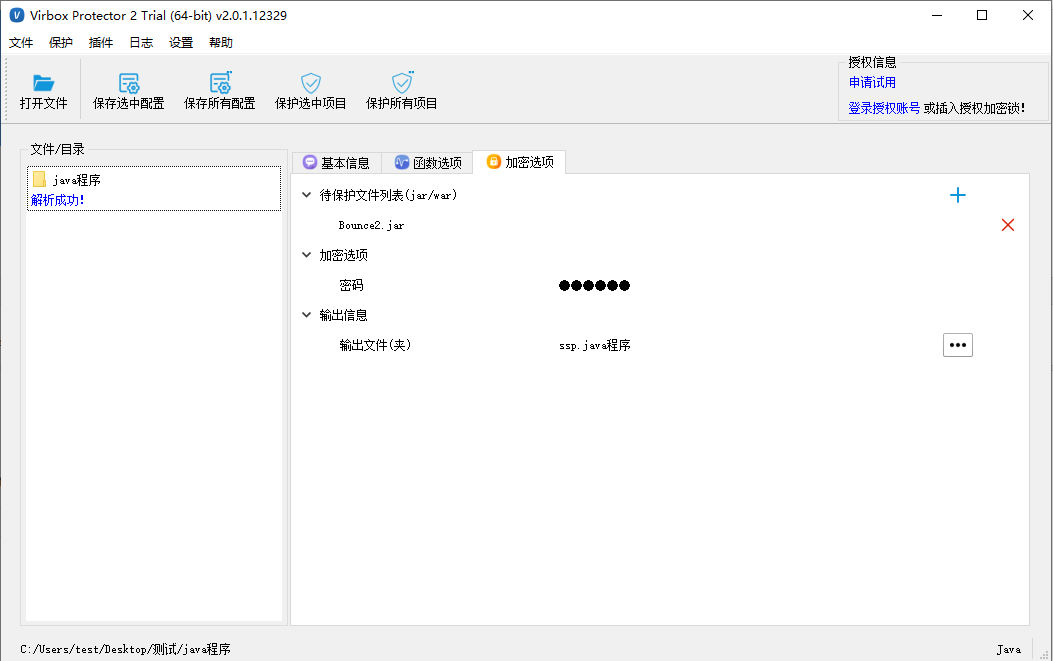Click Protect All Items (保护所有项目) icon
Screen dimensions: 1053x661
coord(402,82)
